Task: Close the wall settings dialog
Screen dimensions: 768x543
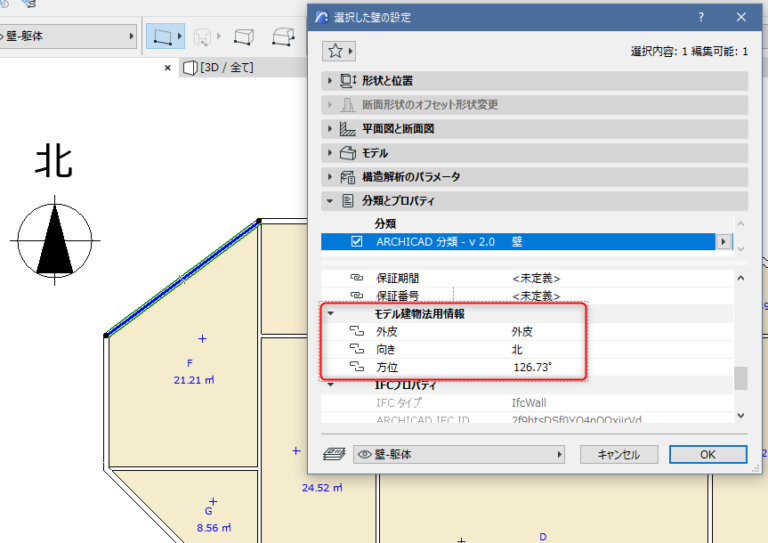Action: 741,17
